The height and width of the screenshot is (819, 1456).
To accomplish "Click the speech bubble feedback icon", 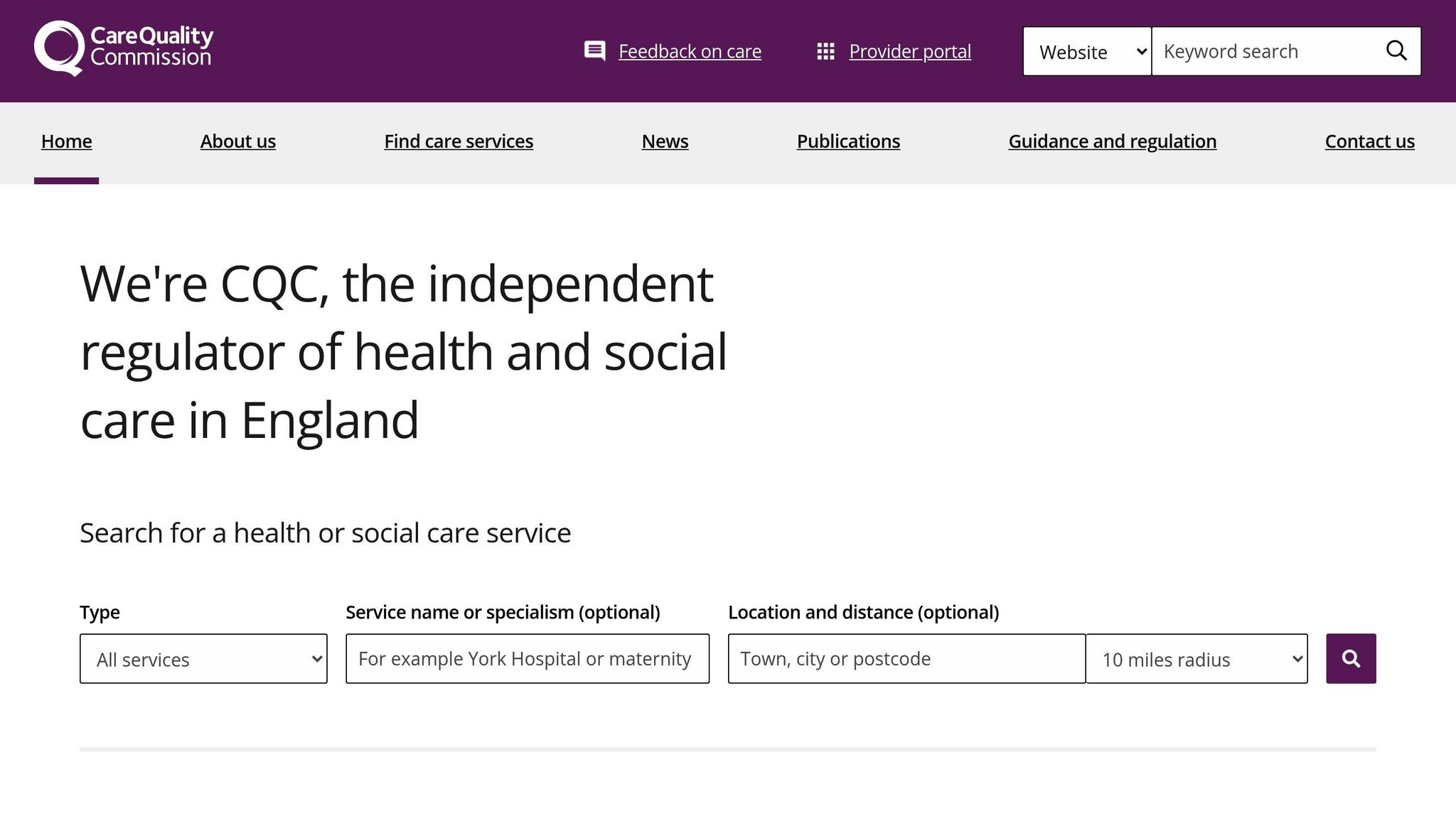I will tap(594, 50).
